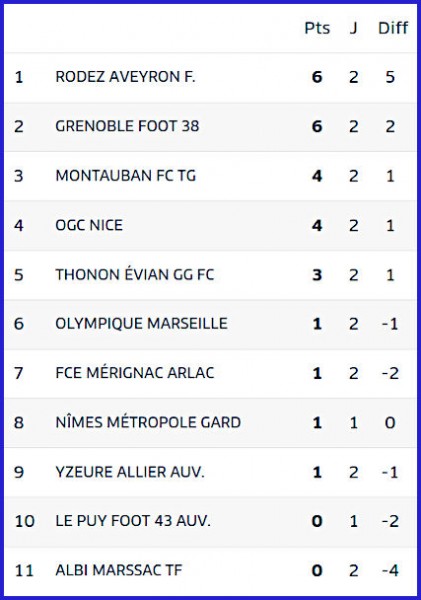Select the OGC NICE team name
Viewport: 421px width, 600px height.
[89, 225]
